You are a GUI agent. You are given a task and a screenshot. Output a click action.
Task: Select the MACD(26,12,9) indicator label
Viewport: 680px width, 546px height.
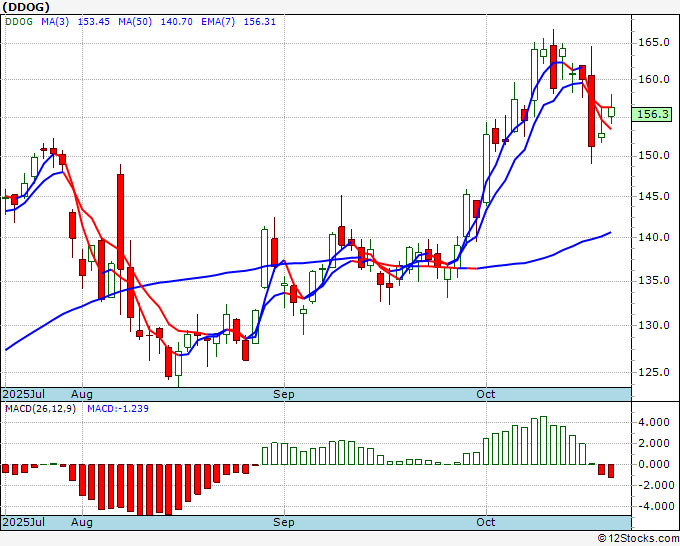tap(40, 409)
